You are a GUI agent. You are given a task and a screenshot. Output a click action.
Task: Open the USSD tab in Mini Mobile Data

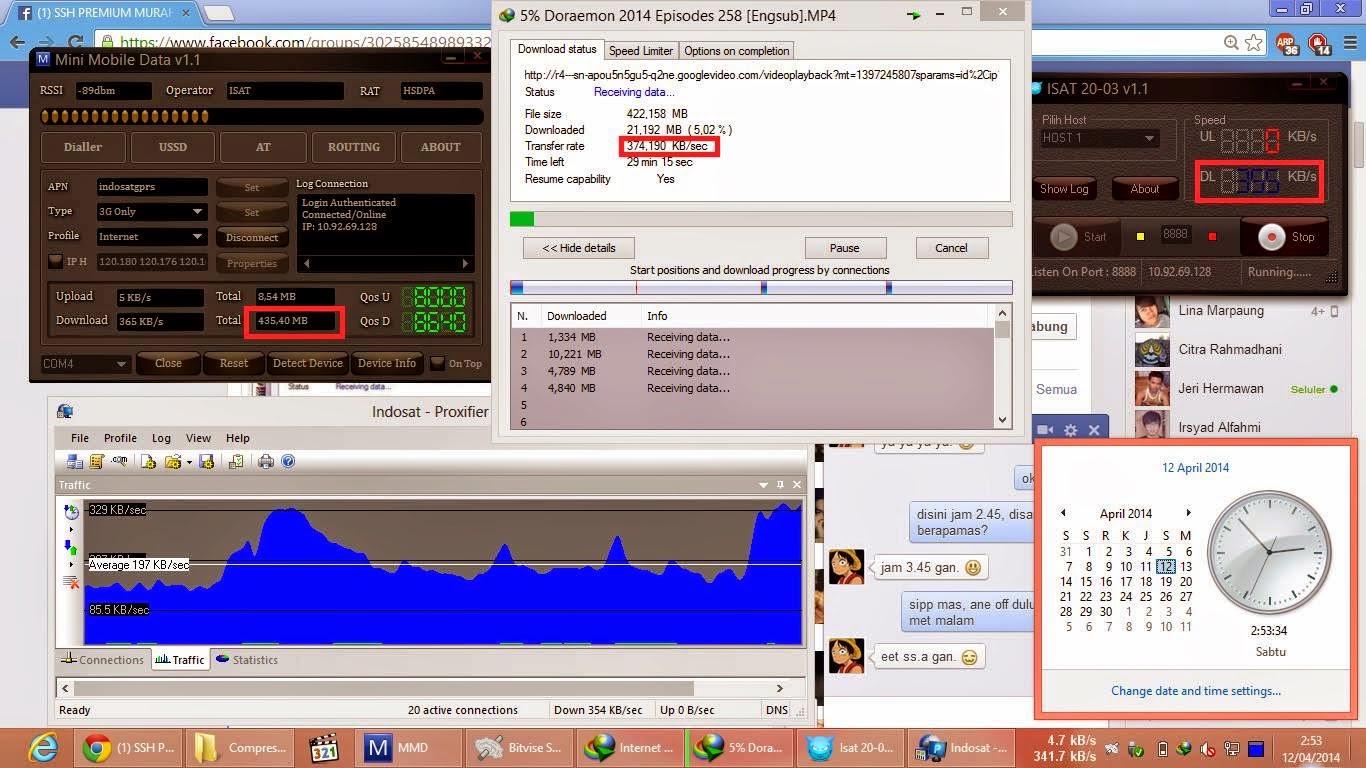pos(173,147)
